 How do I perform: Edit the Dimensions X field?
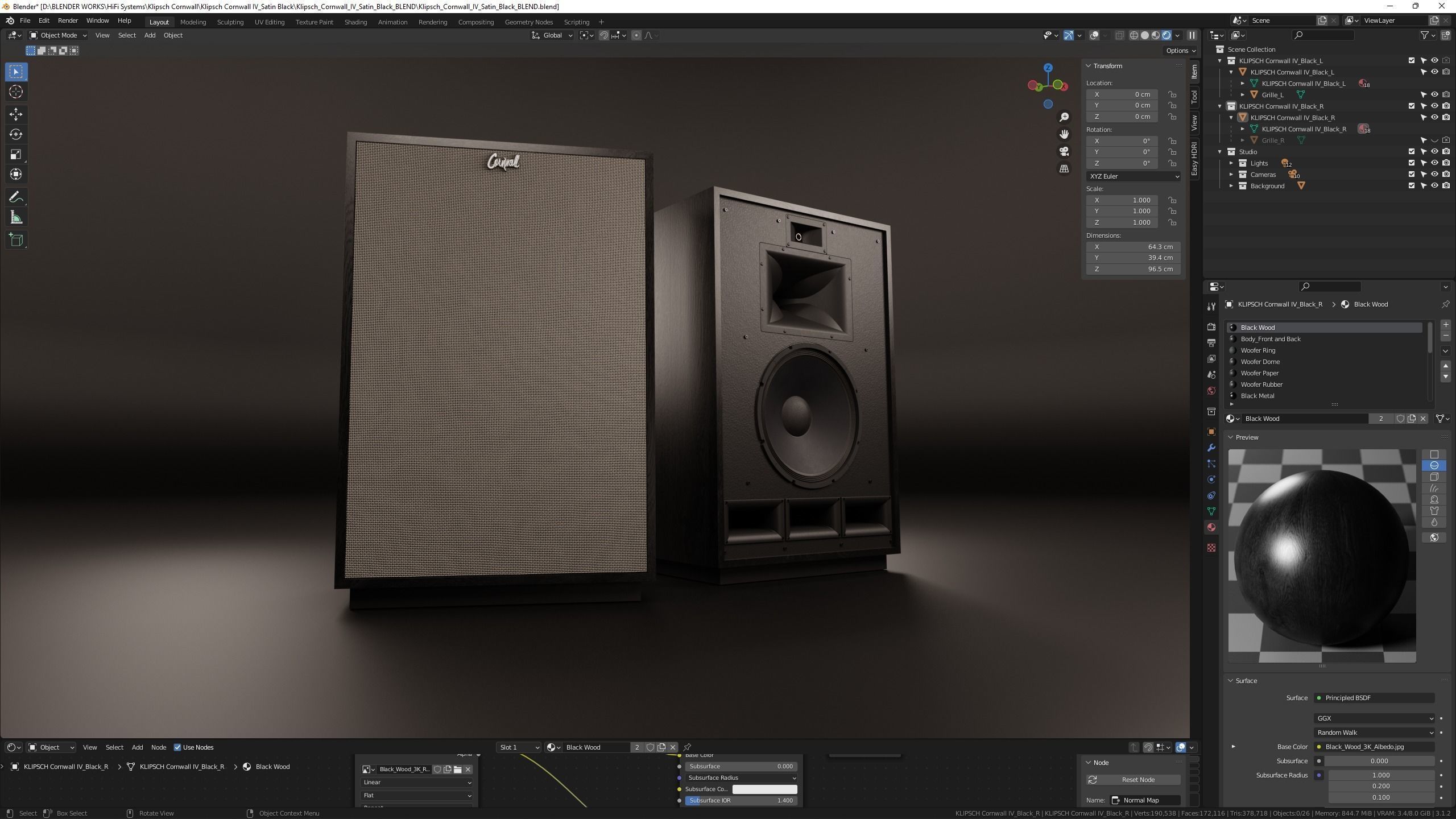point(1133,247)
